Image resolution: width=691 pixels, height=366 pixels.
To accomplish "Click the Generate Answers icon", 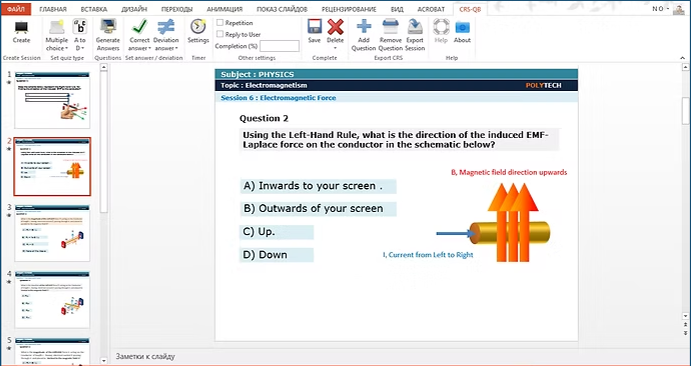I will 108,26.
